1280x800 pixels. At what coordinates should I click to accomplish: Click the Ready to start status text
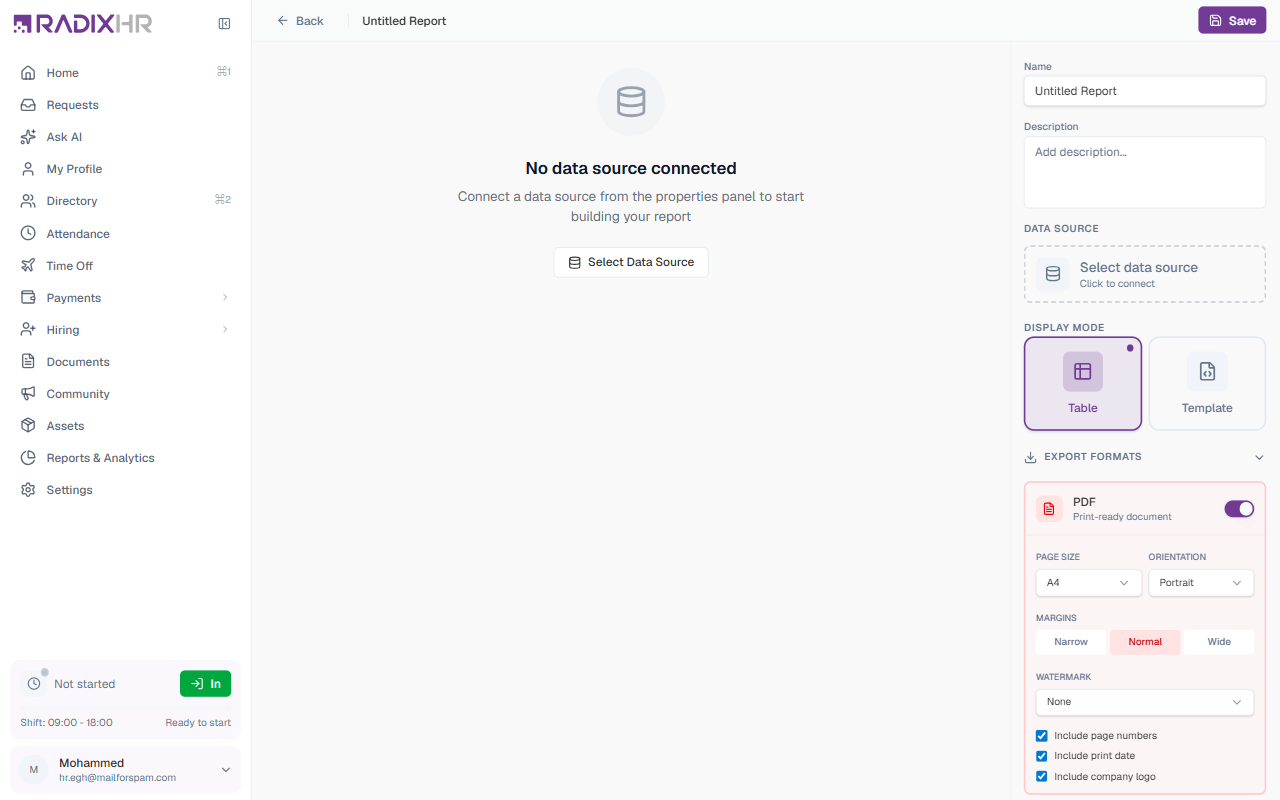coord(198,722)
